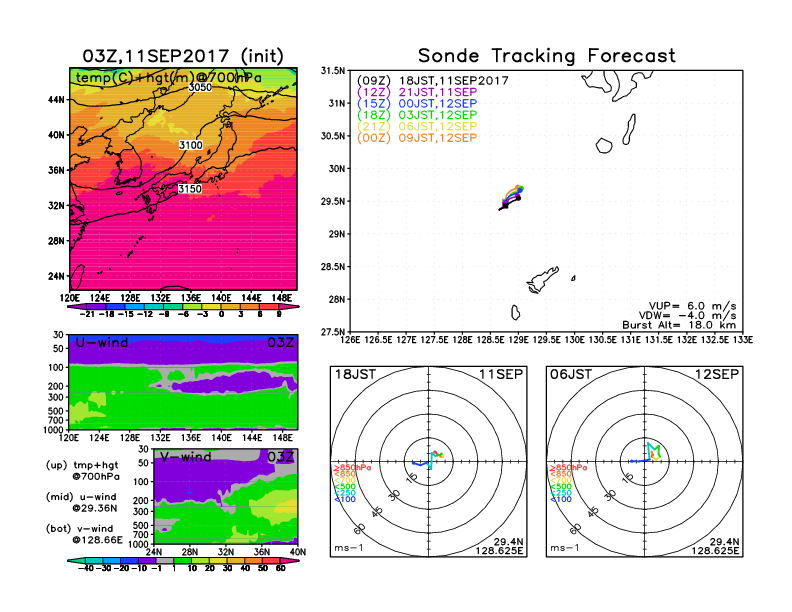Click the "126E" longitude axis label
Screen dimensions: 792x612
350,340
